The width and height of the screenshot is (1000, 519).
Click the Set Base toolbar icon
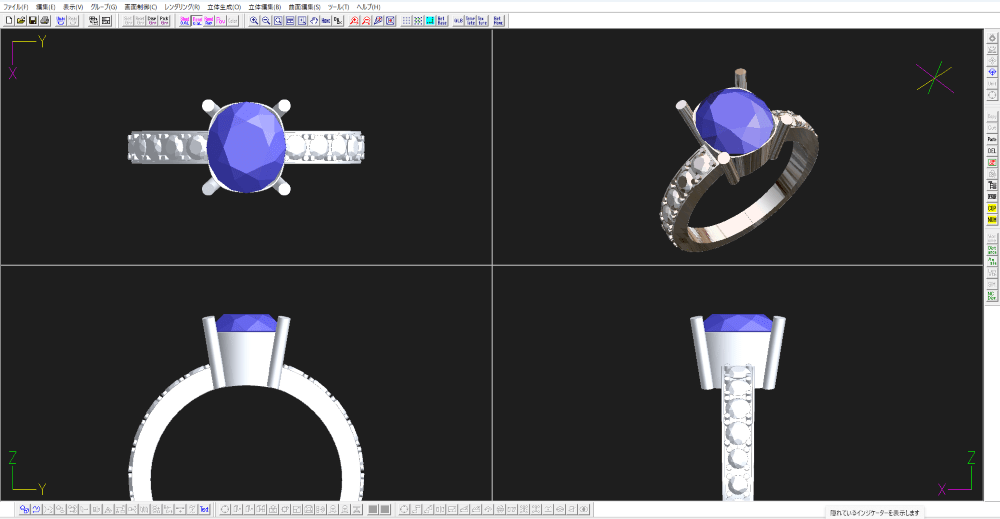pos(442,20)
